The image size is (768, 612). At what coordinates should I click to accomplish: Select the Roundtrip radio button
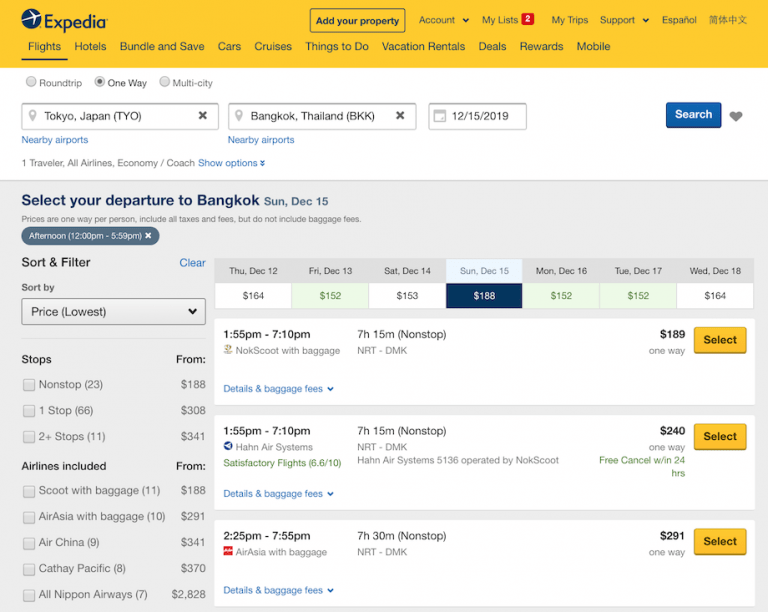click(31, 82)
